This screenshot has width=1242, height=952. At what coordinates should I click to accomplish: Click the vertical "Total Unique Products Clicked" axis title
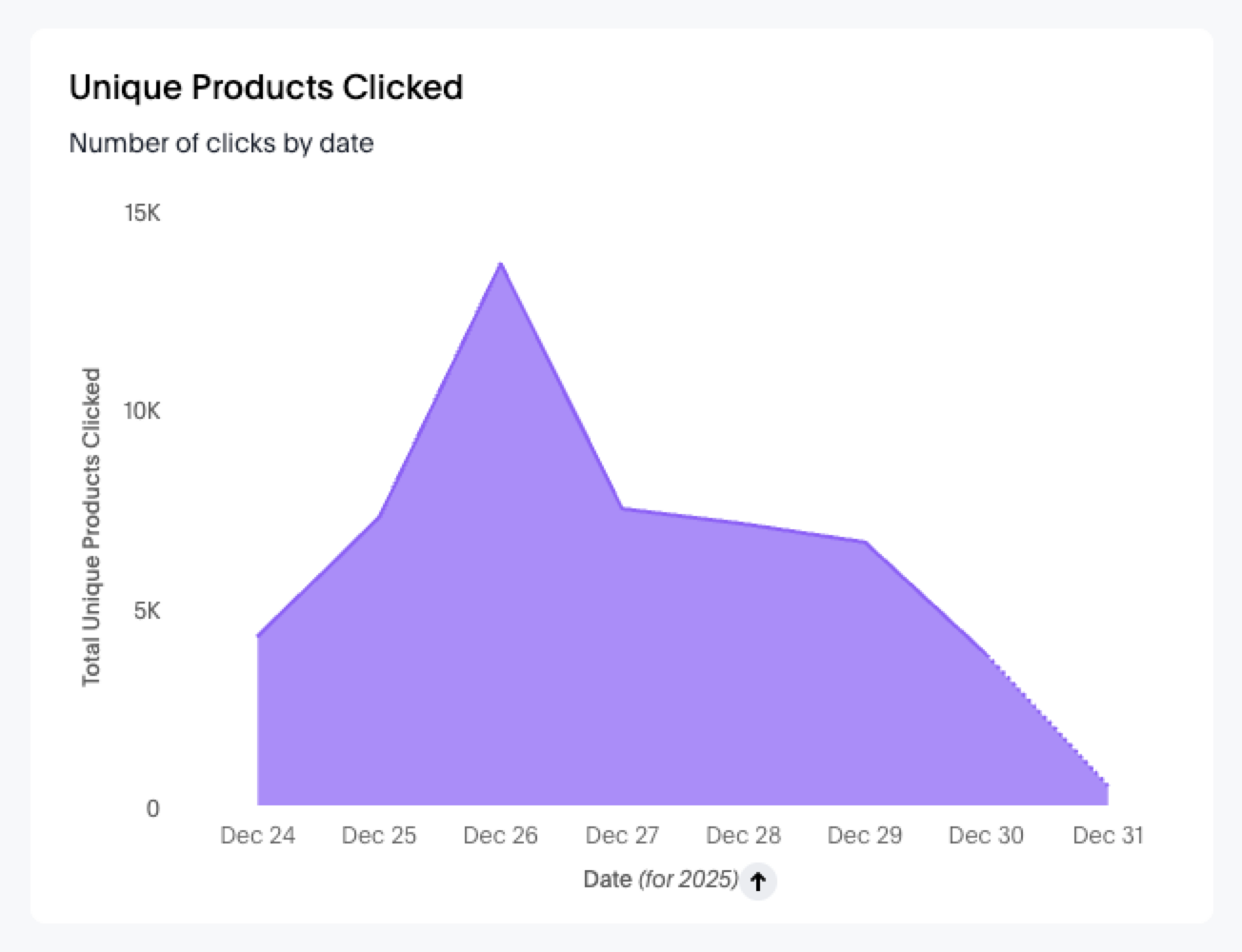click(91, 526)
